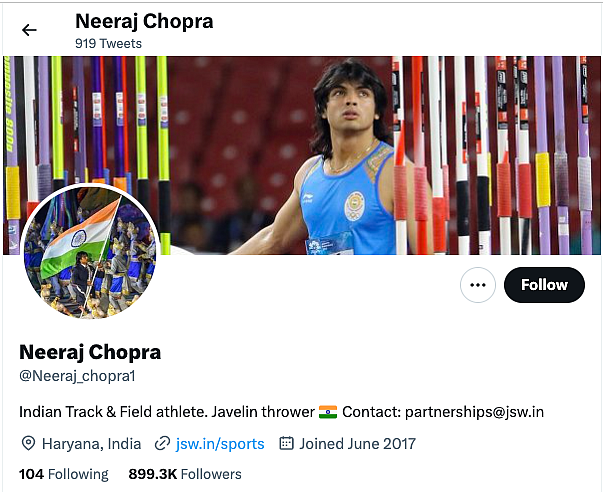Viewport: 603px width, 492px height.
Task: Open the circular profile picture
Action: (90, 252)
